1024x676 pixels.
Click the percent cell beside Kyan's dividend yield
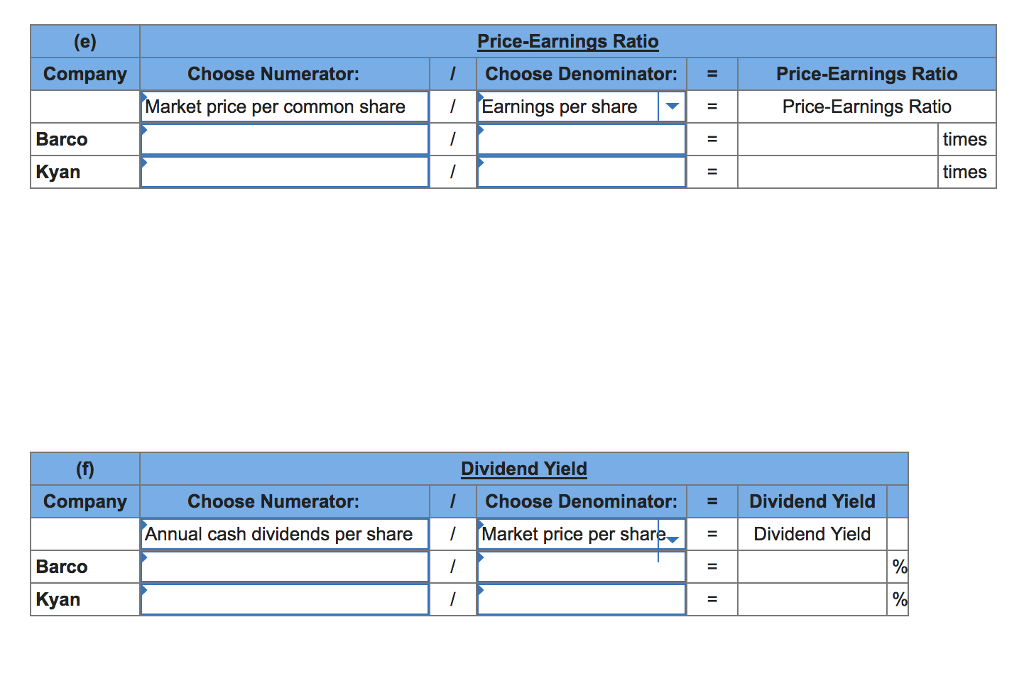pos(898,599)
